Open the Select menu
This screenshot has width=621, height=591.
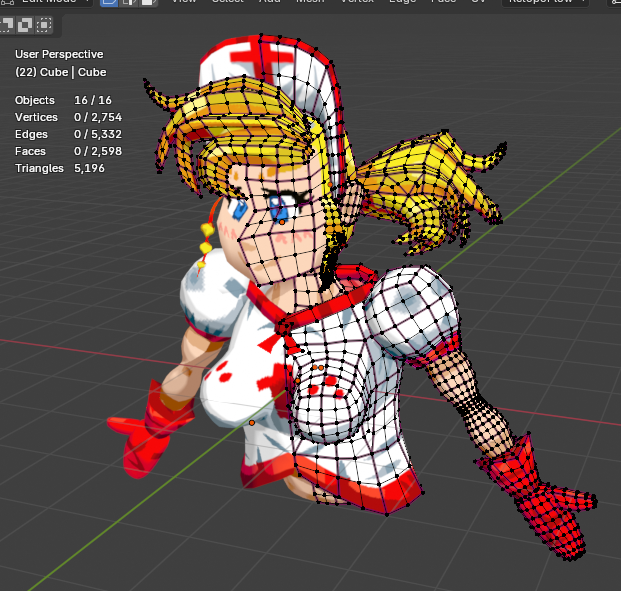228,2
